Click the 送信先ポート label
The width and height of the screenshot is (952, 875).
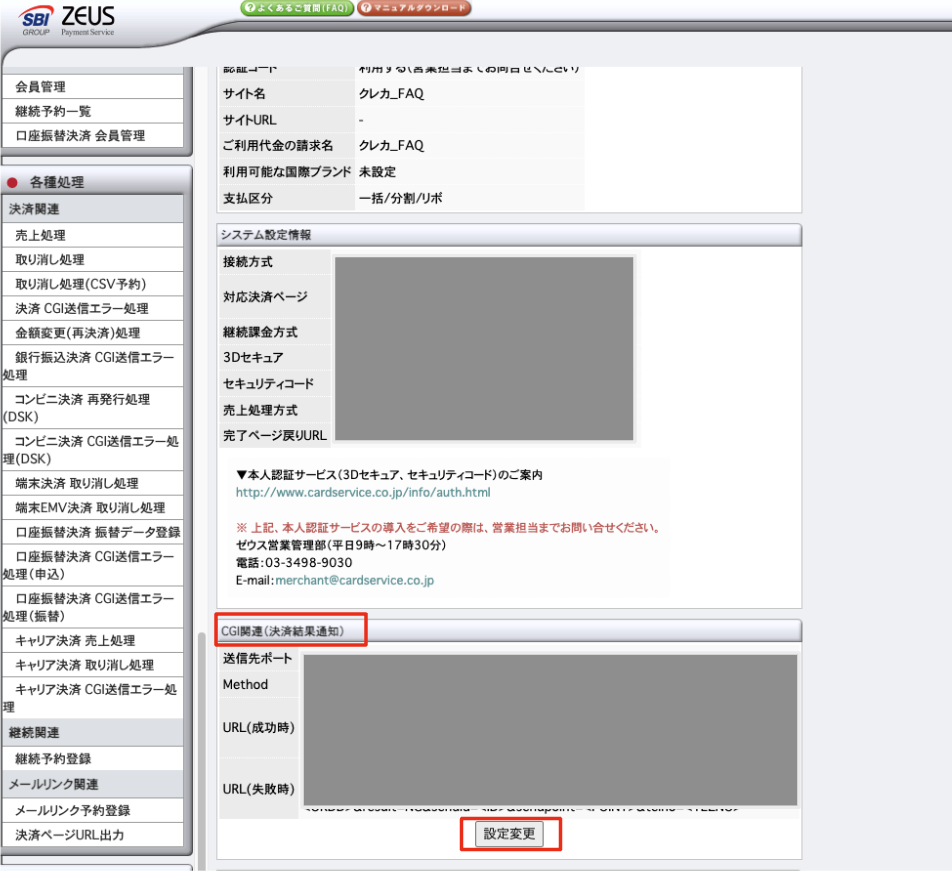[257, 658]
